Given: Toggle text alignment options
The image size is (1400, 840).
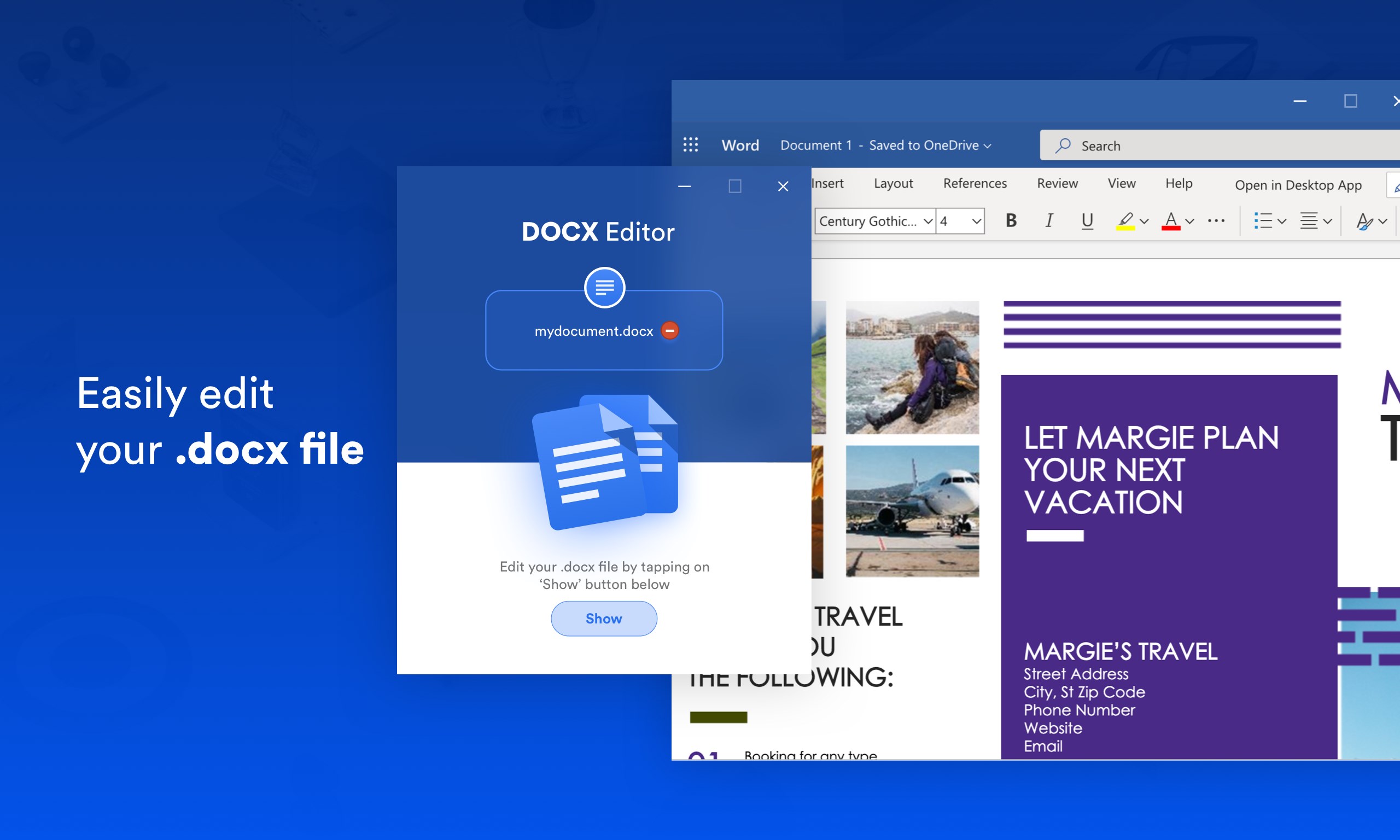Looking at the screenshot, I should coord(1310,220).
